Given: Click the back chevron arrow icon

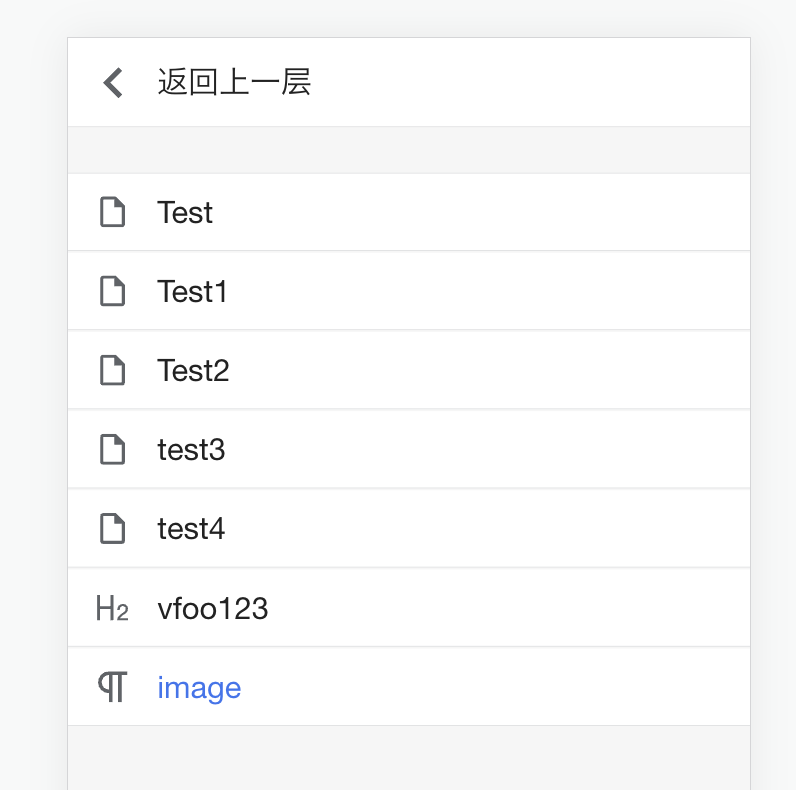Looking at the screenshot, I should (x=113, y=83).
